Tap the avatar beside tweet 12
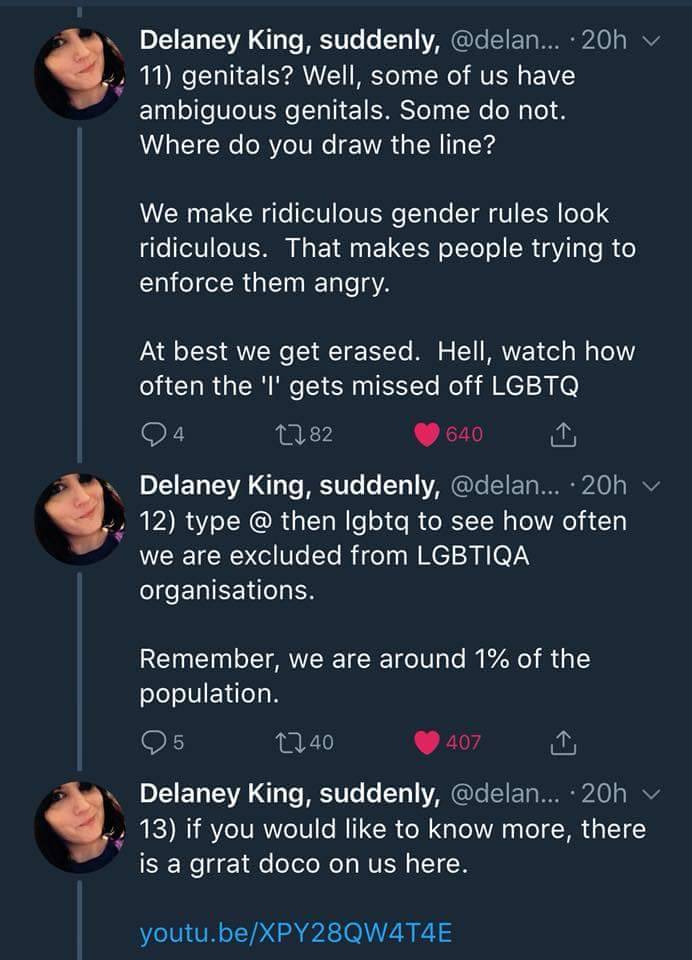692x960 pixels. pos(79,519)
